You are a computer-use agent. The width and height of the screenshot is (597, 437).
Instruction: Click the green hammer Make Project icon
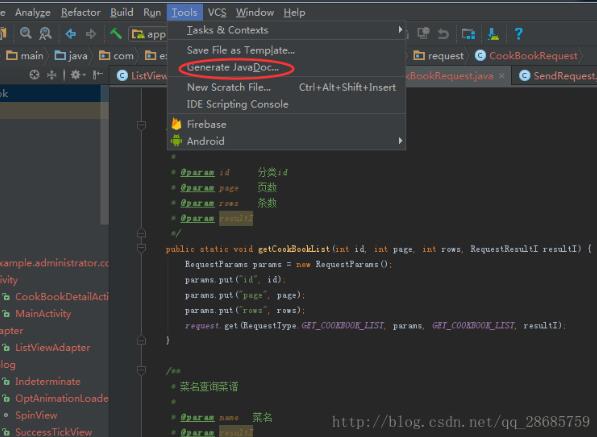click(x=116, y=33)
